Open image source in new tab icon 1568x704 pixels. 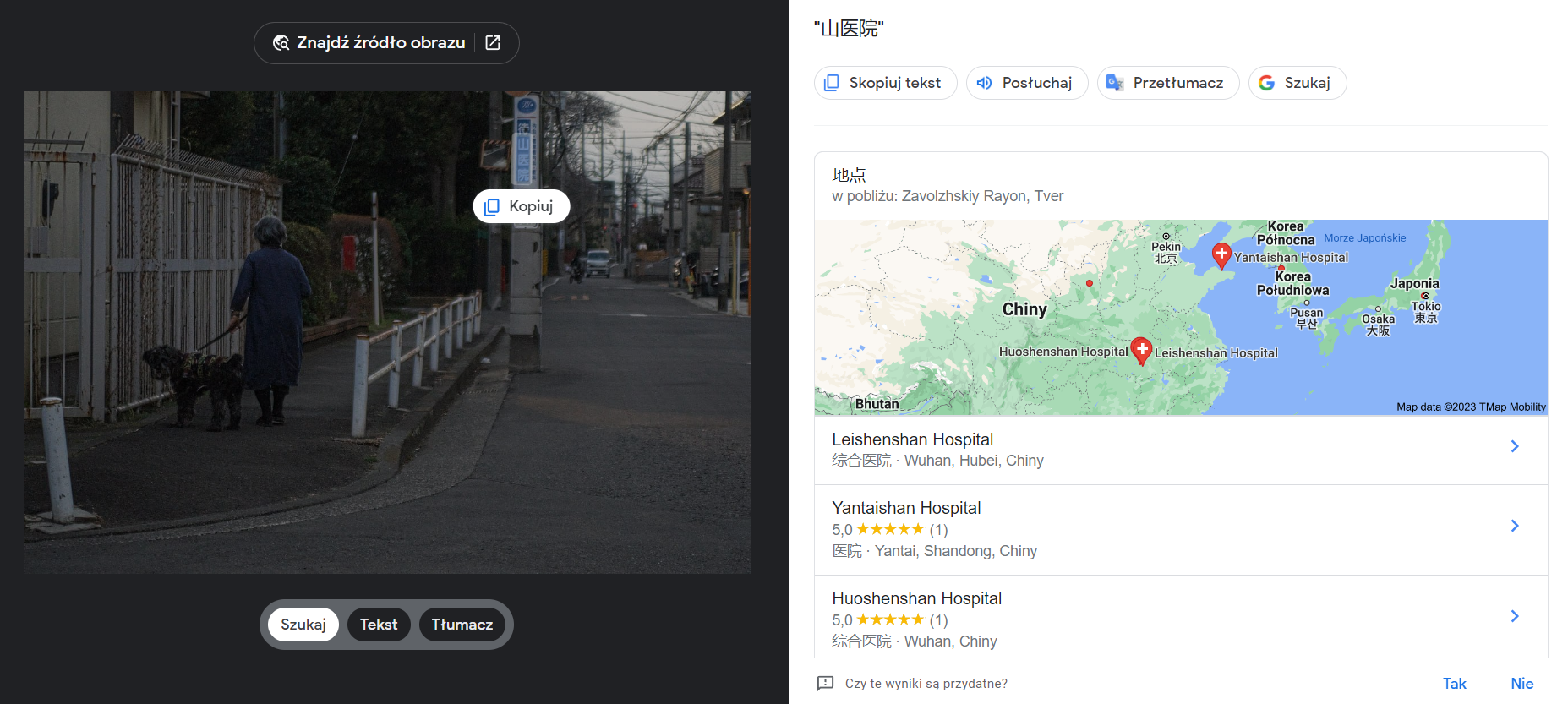pyautogui.click(x=493, y=43)
